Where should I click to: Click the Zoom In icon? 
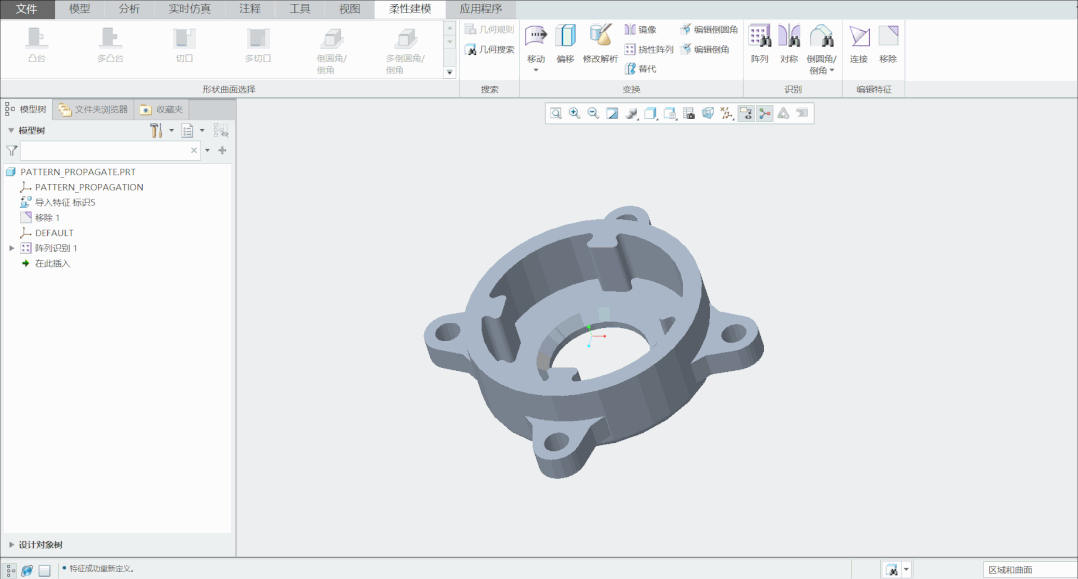coord(574,113)
